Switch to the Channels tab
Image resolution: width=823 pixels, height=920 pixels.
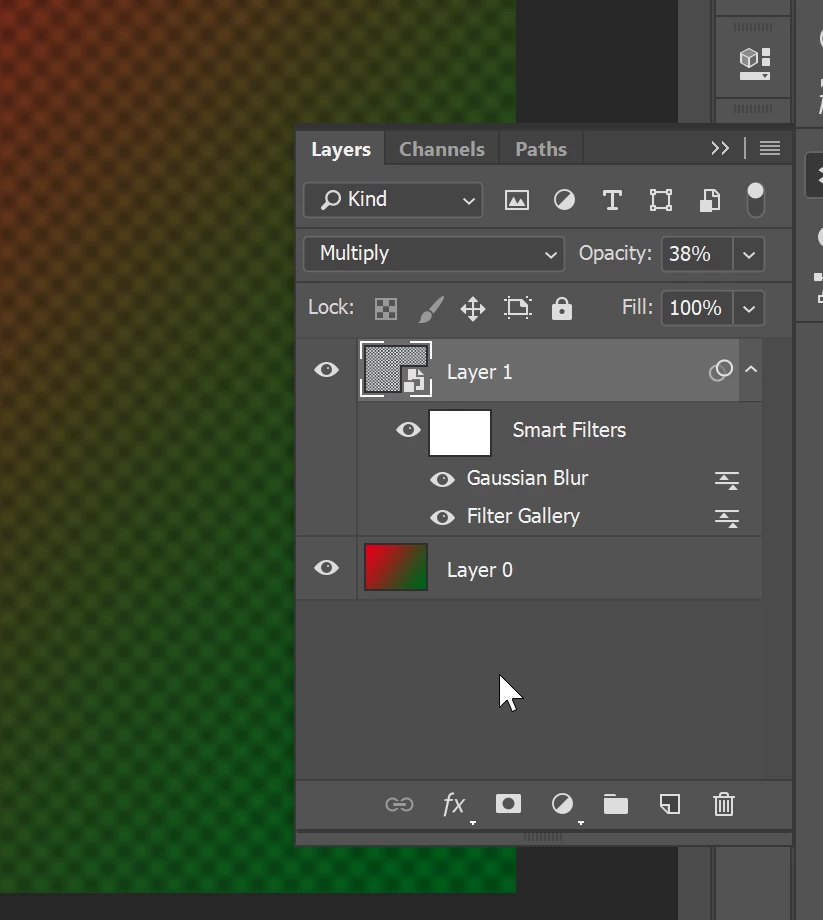442,149
